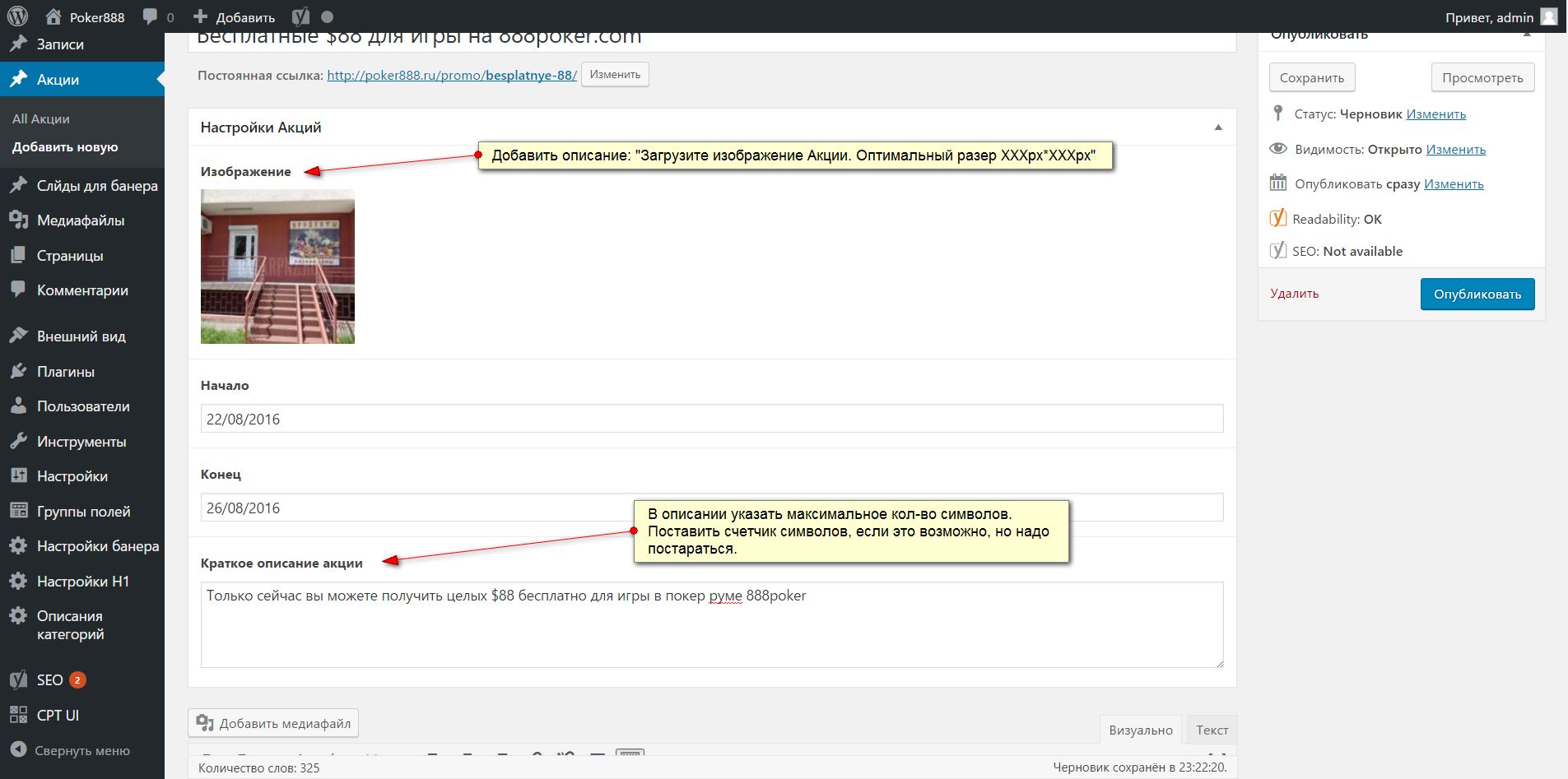The width and height of the screenshot is (1568, 779).
Task: Click the round dot indicator in admin bar
Action: coord(327,16)
